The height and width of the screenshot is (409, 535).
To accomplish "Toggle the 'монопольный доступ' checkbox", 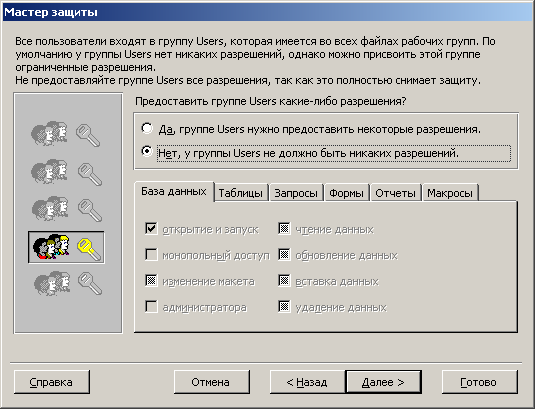I will click(x=151, y=254).
